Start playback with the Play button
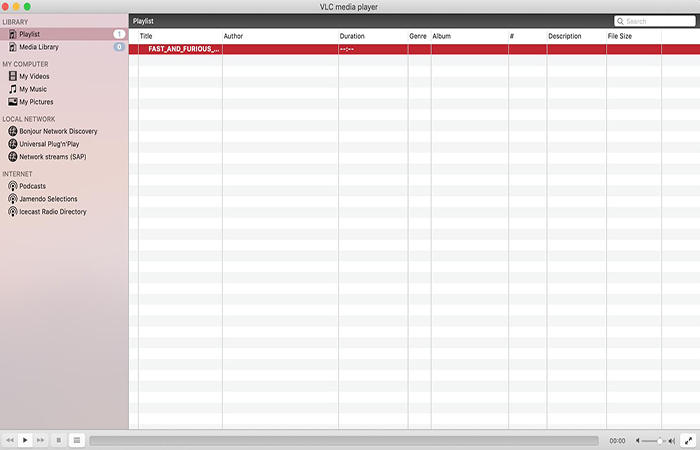 pyautogui.click(x=25, y=440)
